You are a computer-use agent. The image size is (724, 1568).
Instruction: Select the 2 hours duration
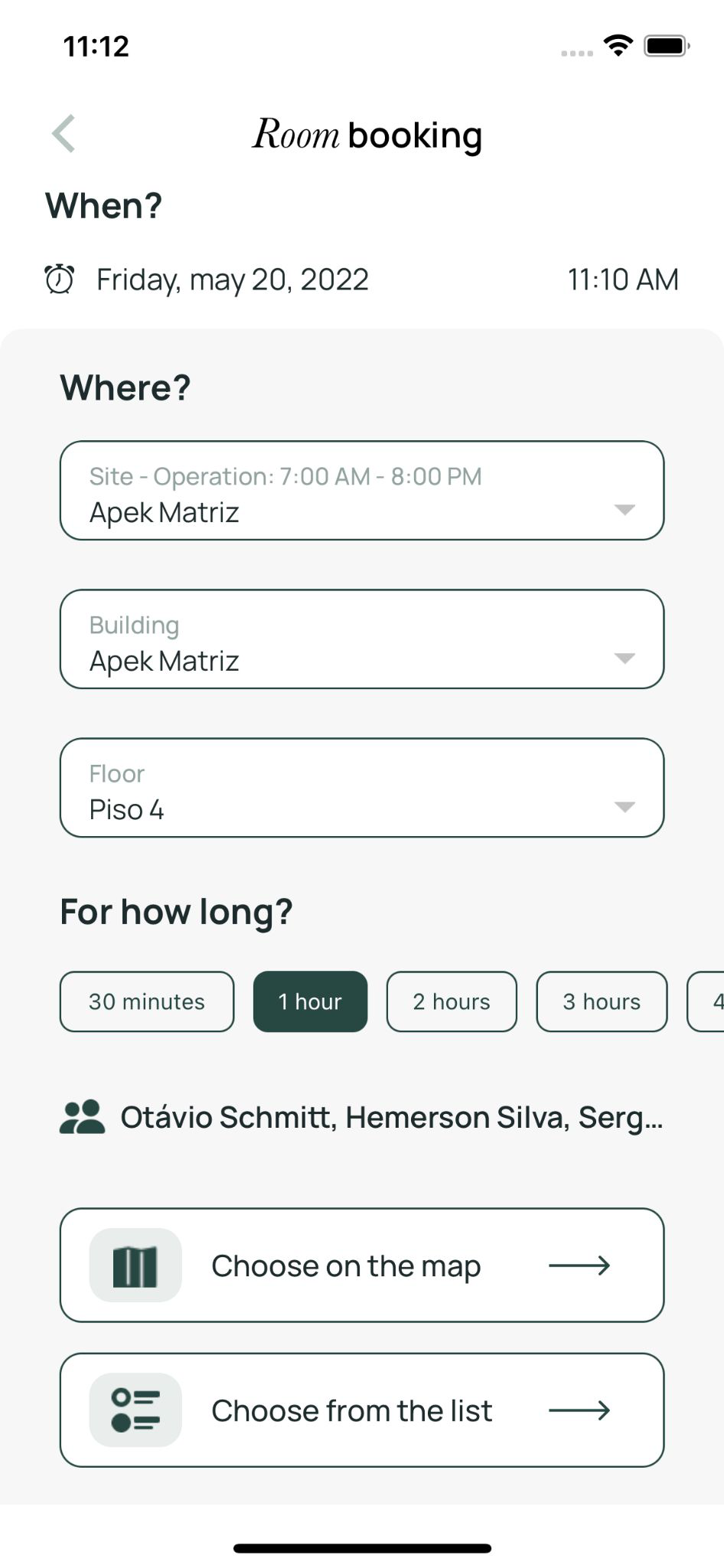coord(452,1001)
